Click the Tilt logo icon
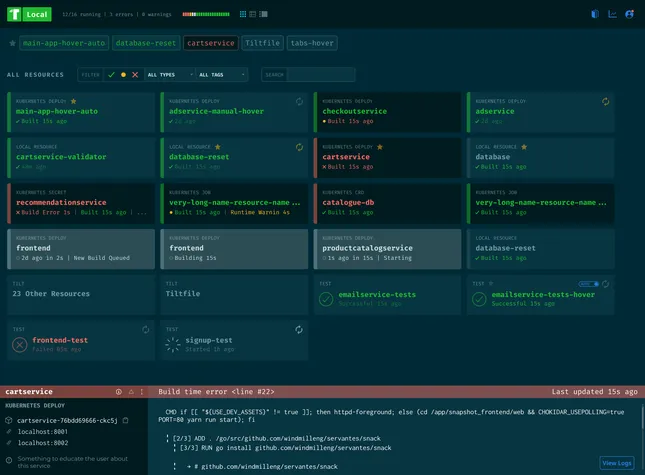The height and width of the screenshot is (475, 645). (x=14, y=14)
